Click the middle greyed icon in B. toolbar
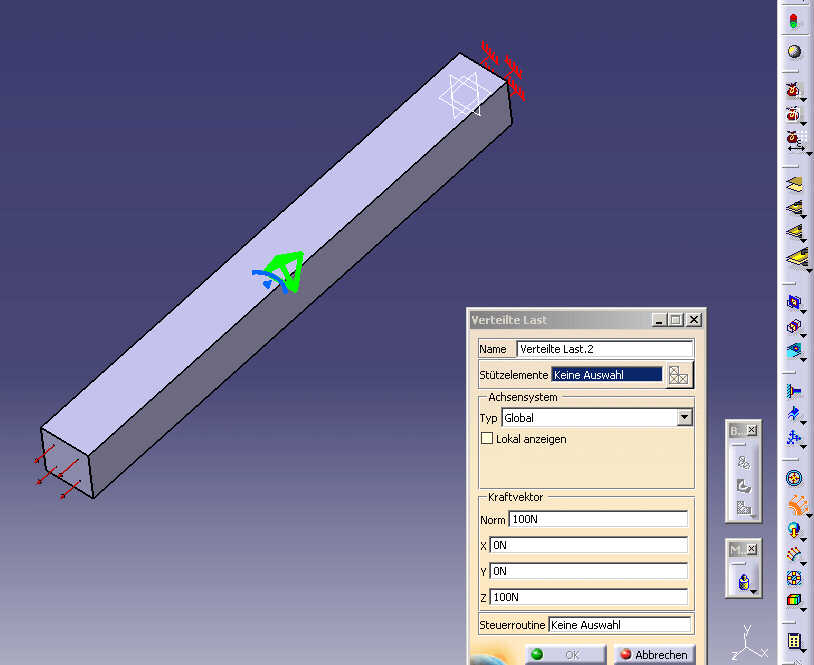This screenshot has height=665, width=814. click(744, 486)
